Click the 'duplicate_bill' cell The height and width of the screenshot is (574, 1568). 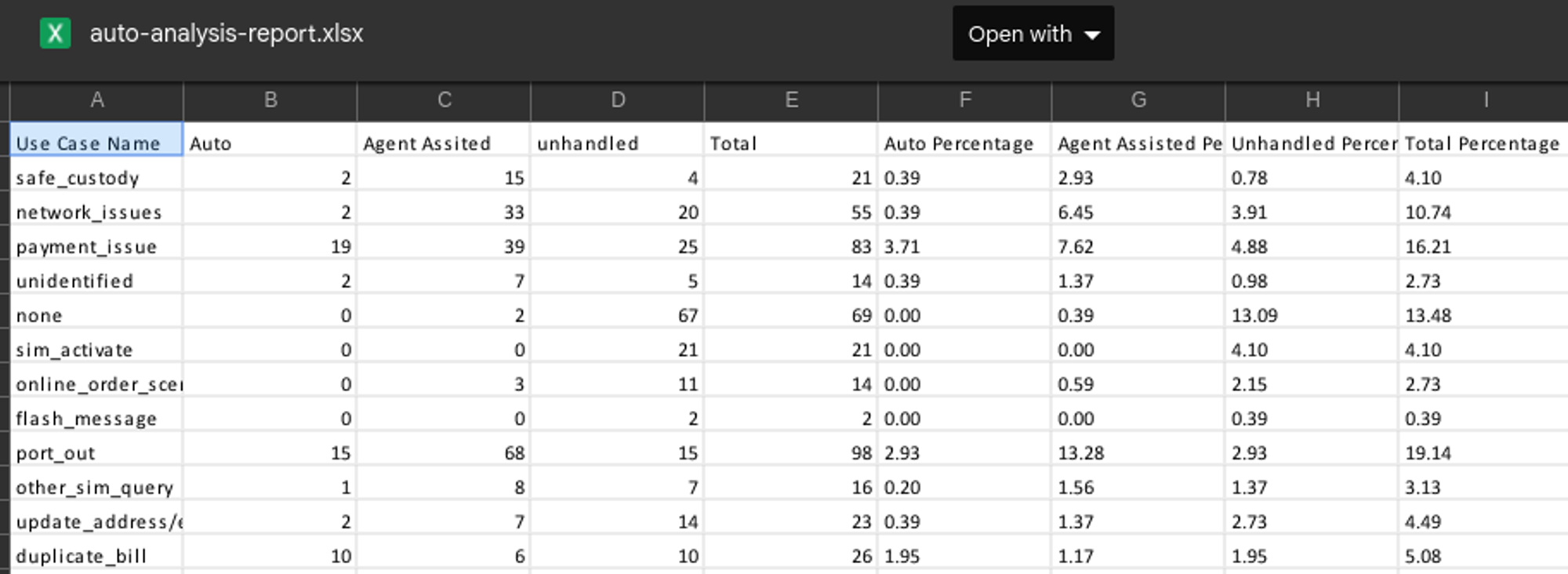coord(96,556)
